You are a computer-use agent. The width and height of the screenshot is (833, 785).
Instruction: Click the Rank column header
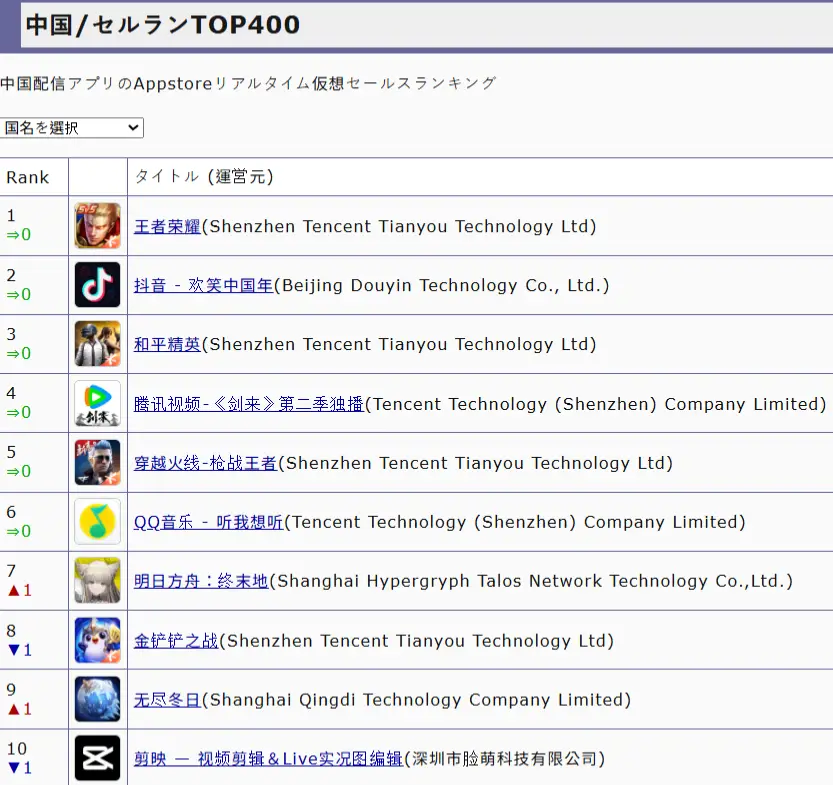(28, 177)
